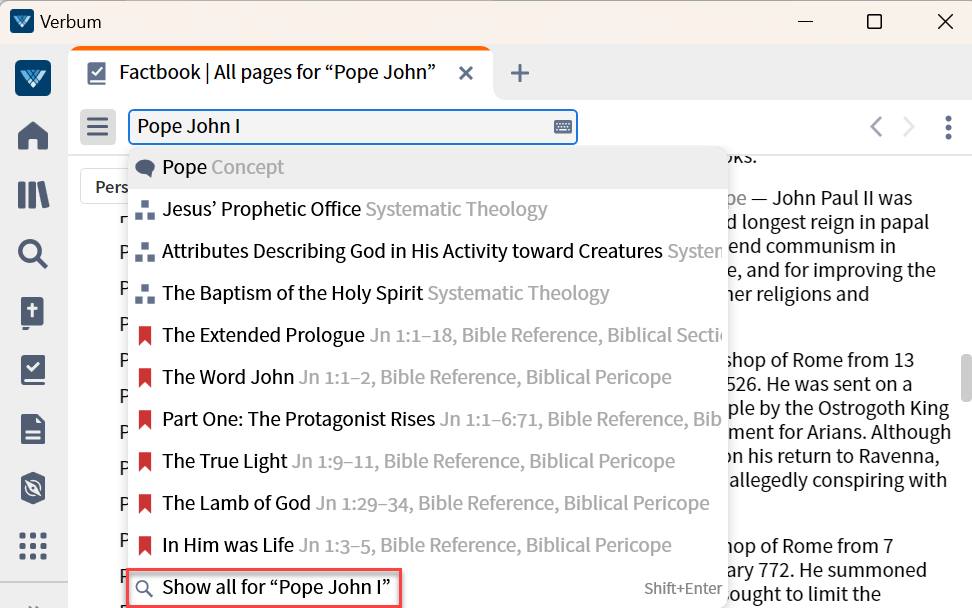The width and height of the screenshot is (972, 608).
Task: Open the Bible cross book icon
Action: [33, 312]
